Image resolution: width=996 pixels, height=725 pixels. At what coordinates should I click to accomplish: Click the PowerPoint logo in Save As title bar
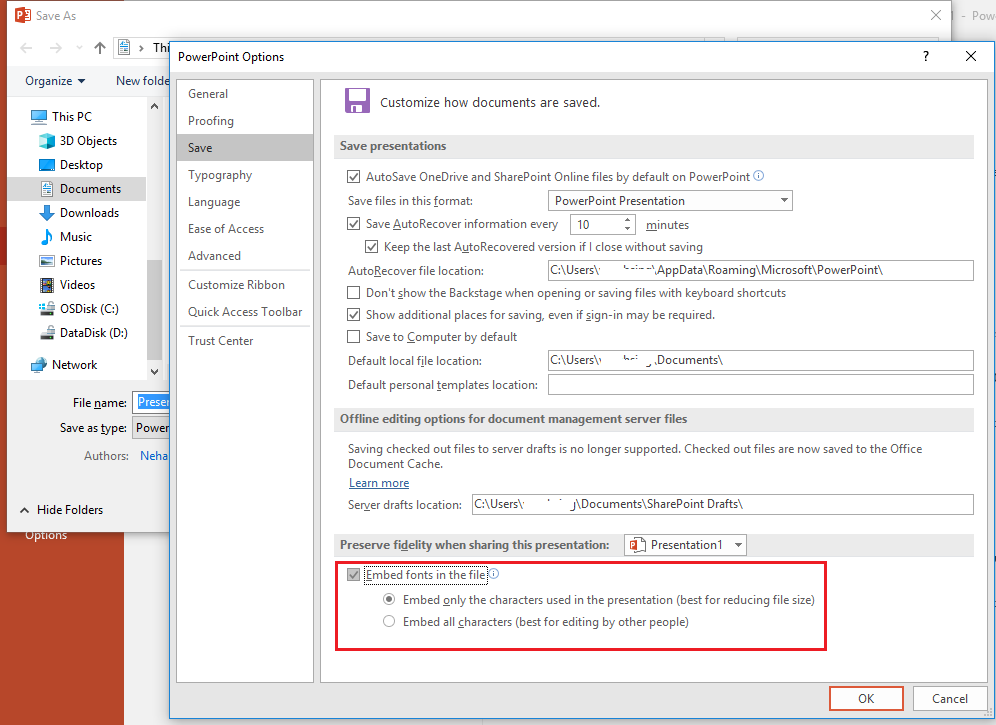pyautogui.click(x=22, y=15)
